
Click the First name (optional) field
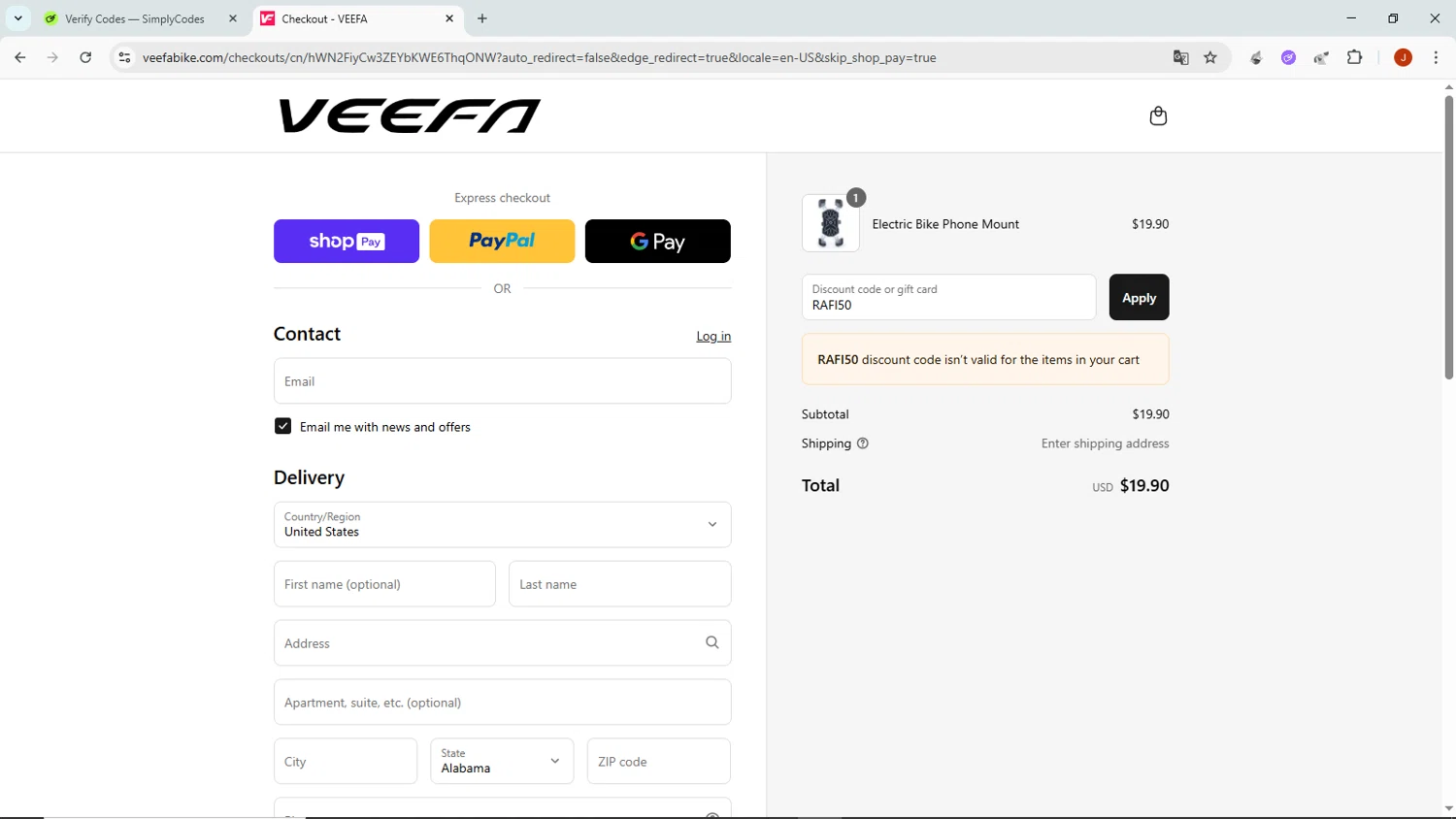pos(384,583)
